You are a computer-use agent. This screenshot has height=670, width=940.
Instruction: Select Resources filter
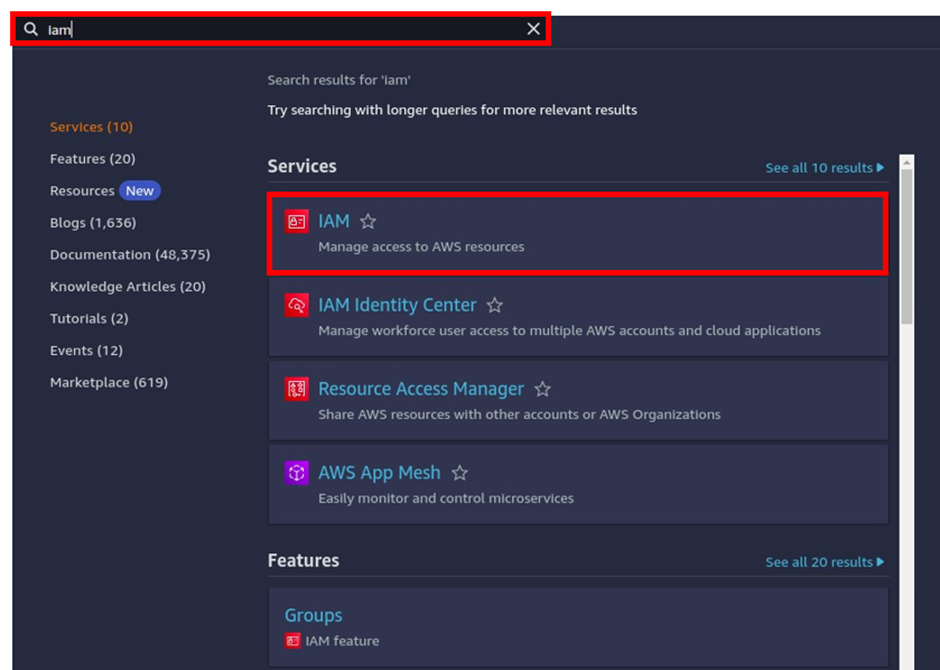[x=82, y=191]
